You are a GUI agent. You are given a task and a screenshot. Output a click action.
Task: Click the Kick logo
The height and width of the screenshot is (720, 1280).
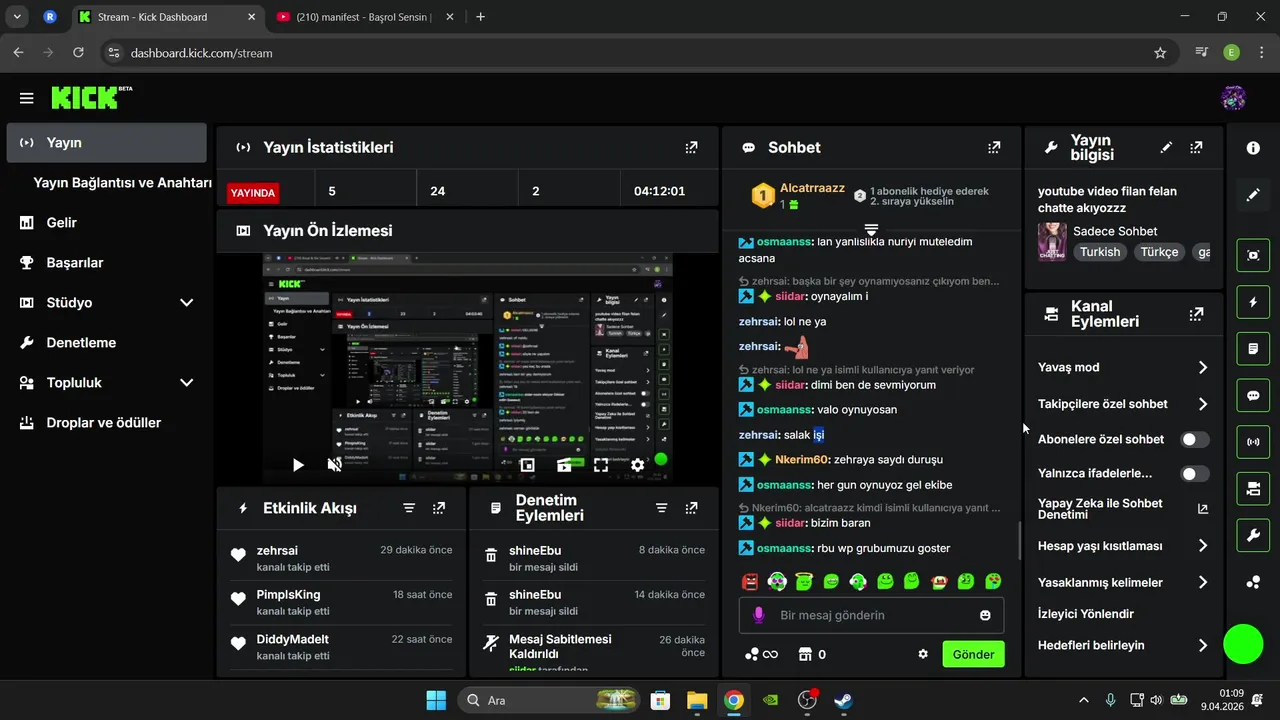pyautogui.click(x=91, y=97)
